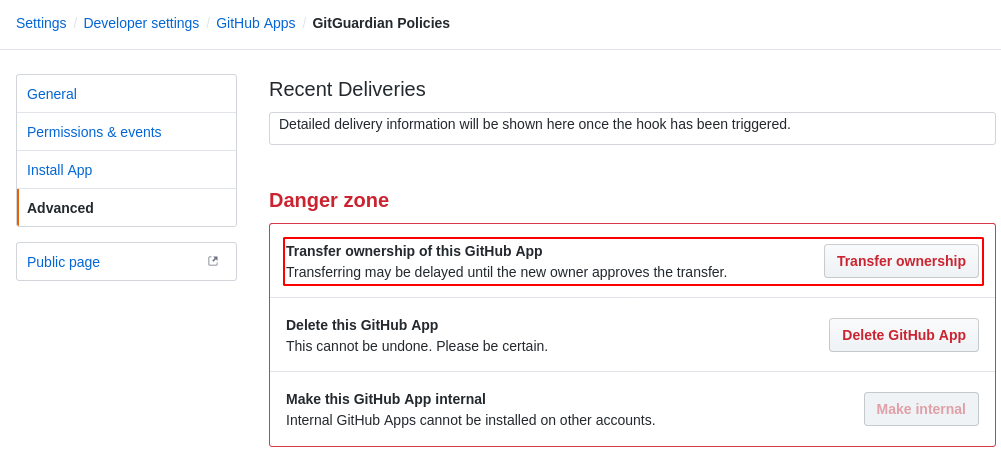Navigate to GitHub Apps breadcrumb link
The height and width of the screenshot is (476, 1001).
coord(255,23)
